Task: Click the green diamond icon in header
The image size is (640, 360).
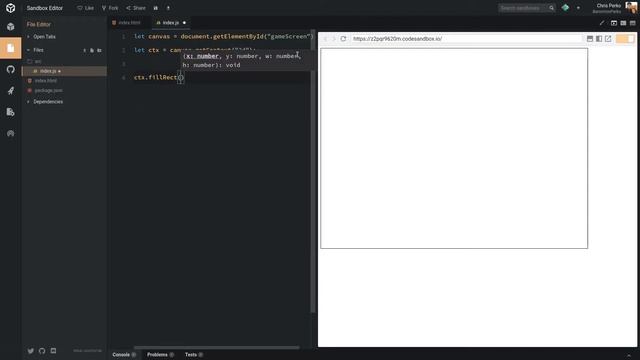Action: pyautogui.click(x=565, y=8)
